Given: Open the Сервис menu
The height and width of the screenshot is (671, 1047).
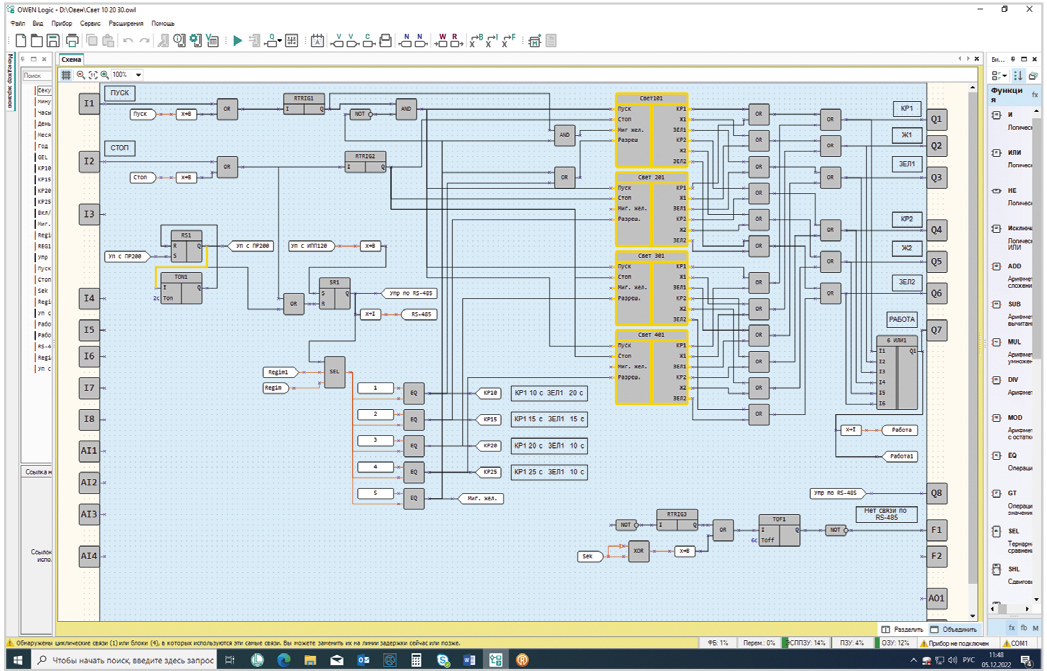Looking at the screenshot, I should coord(89,23).
